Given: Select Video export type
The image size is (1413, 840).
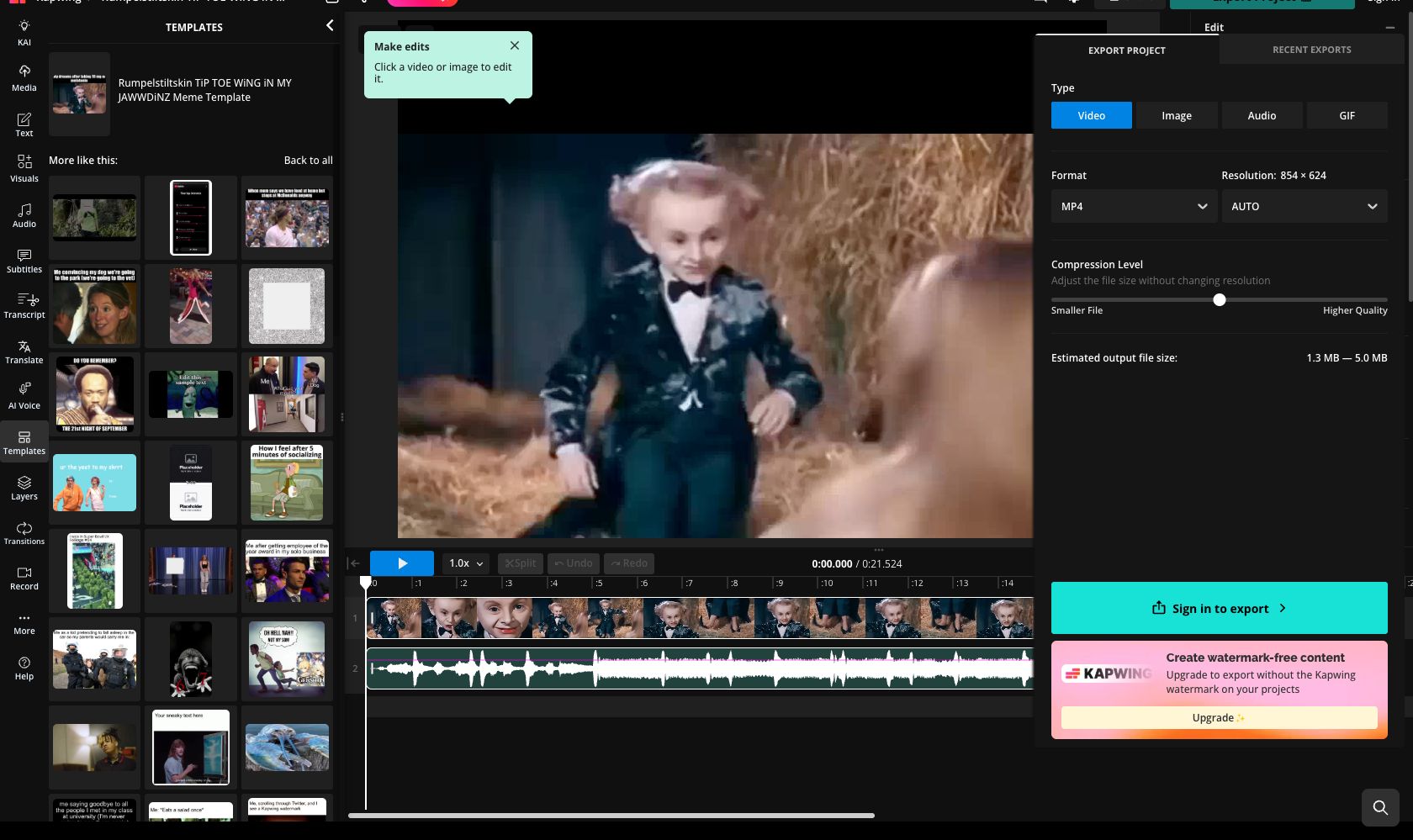Looking at the screenshot, I should tap(1091, 115).
